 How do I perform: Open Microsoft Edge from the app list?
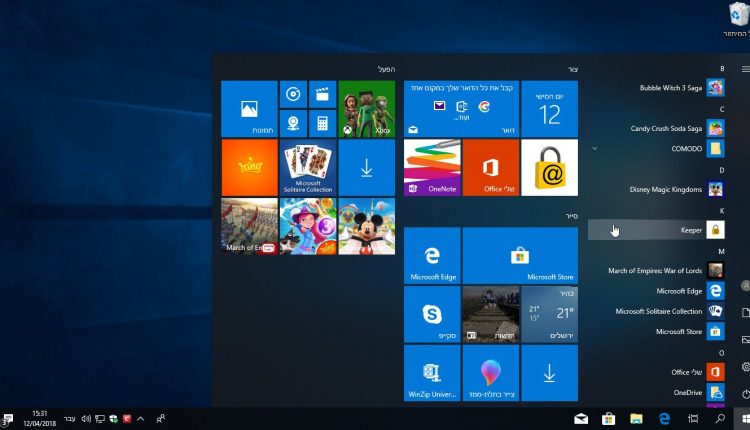click(656, 291)
